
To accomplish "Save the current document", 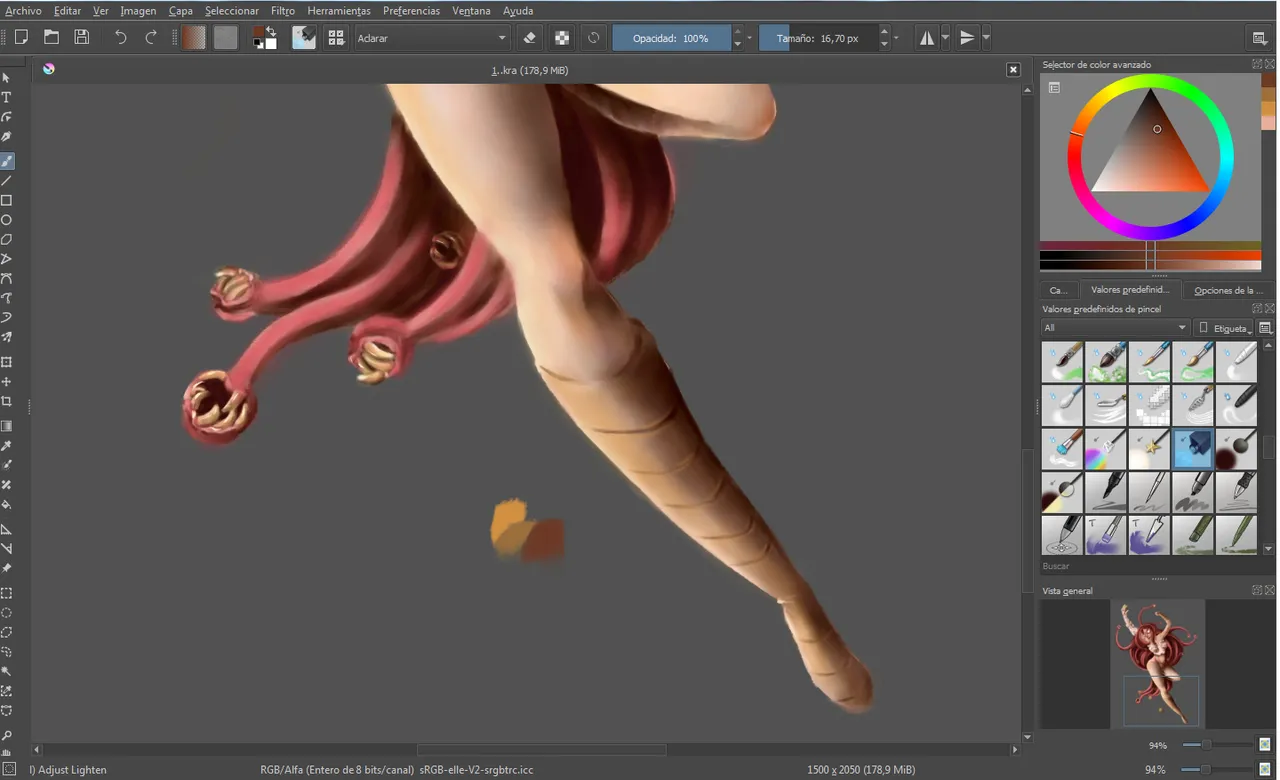I will click(82, 38).
